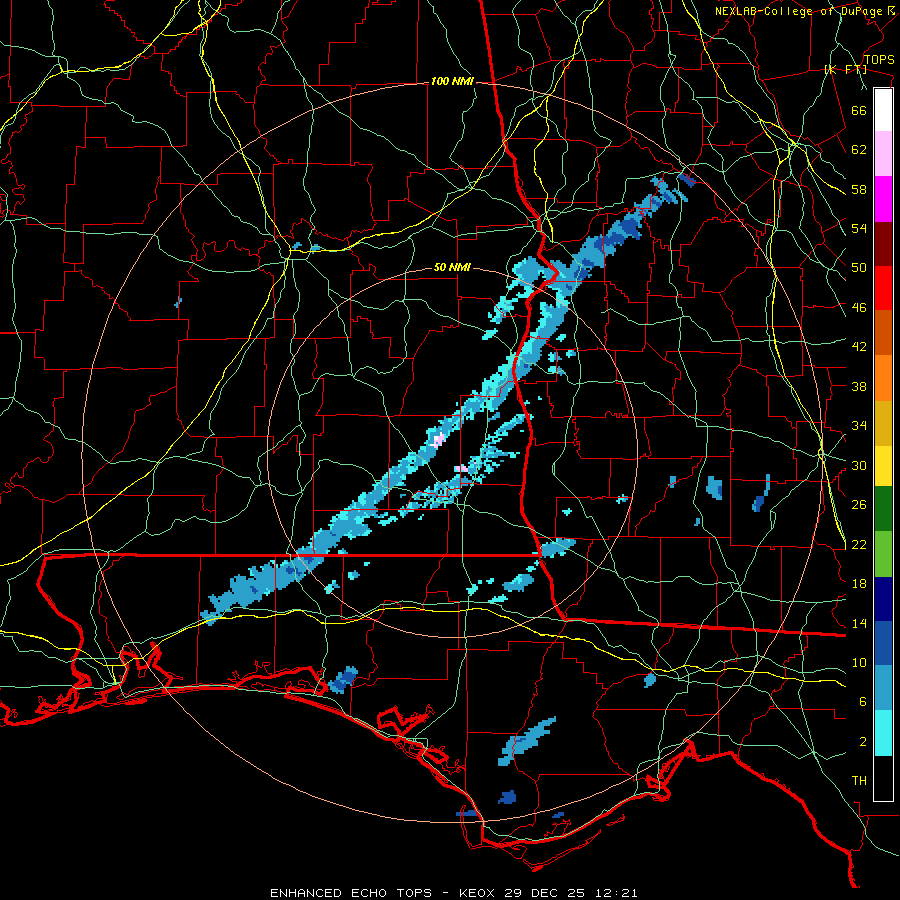
Task: Pick the bright red legend swatch
Action: pyautogui.click(x=883, y=288)
